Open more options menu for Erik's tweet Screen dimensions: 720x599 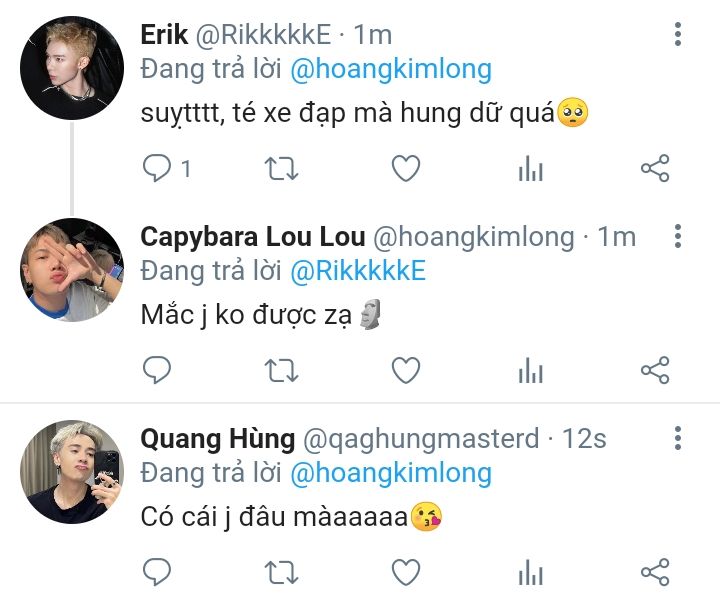coord(678,34)
